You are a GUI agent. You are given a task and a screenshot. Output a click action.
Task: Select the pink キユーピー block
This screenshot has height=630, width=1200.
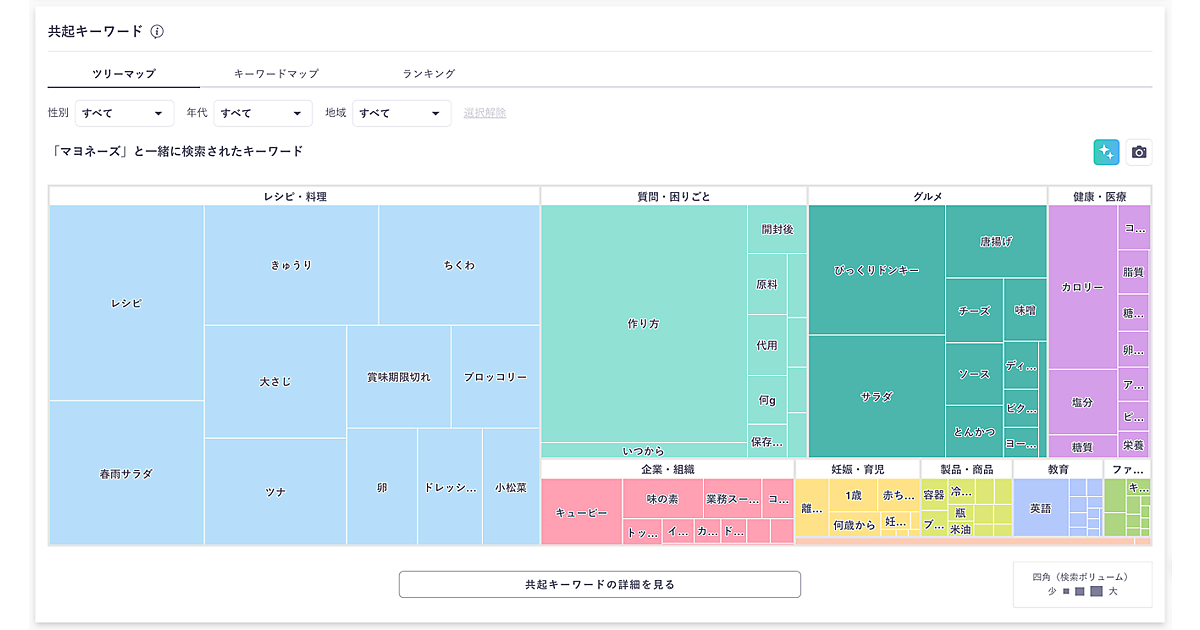click(581, 512)
